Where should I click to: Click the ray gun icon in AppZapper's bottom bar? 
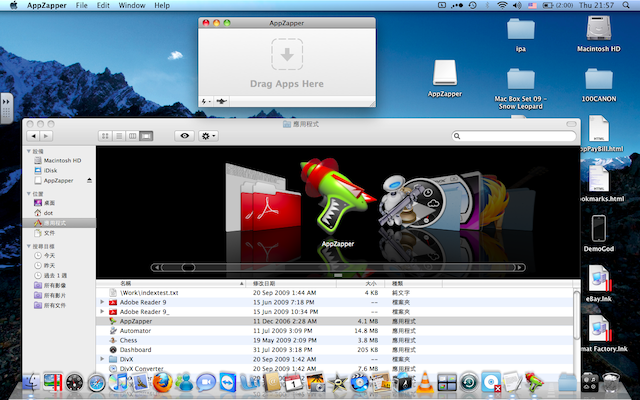click(221, 101)
